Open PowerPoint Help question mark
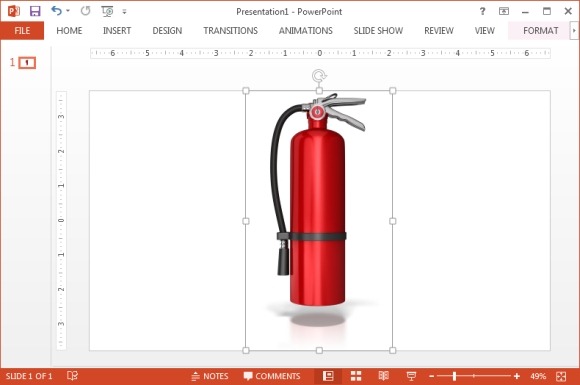Image resolution: width=580 pixels, height=385 pixels. (482, 11)
